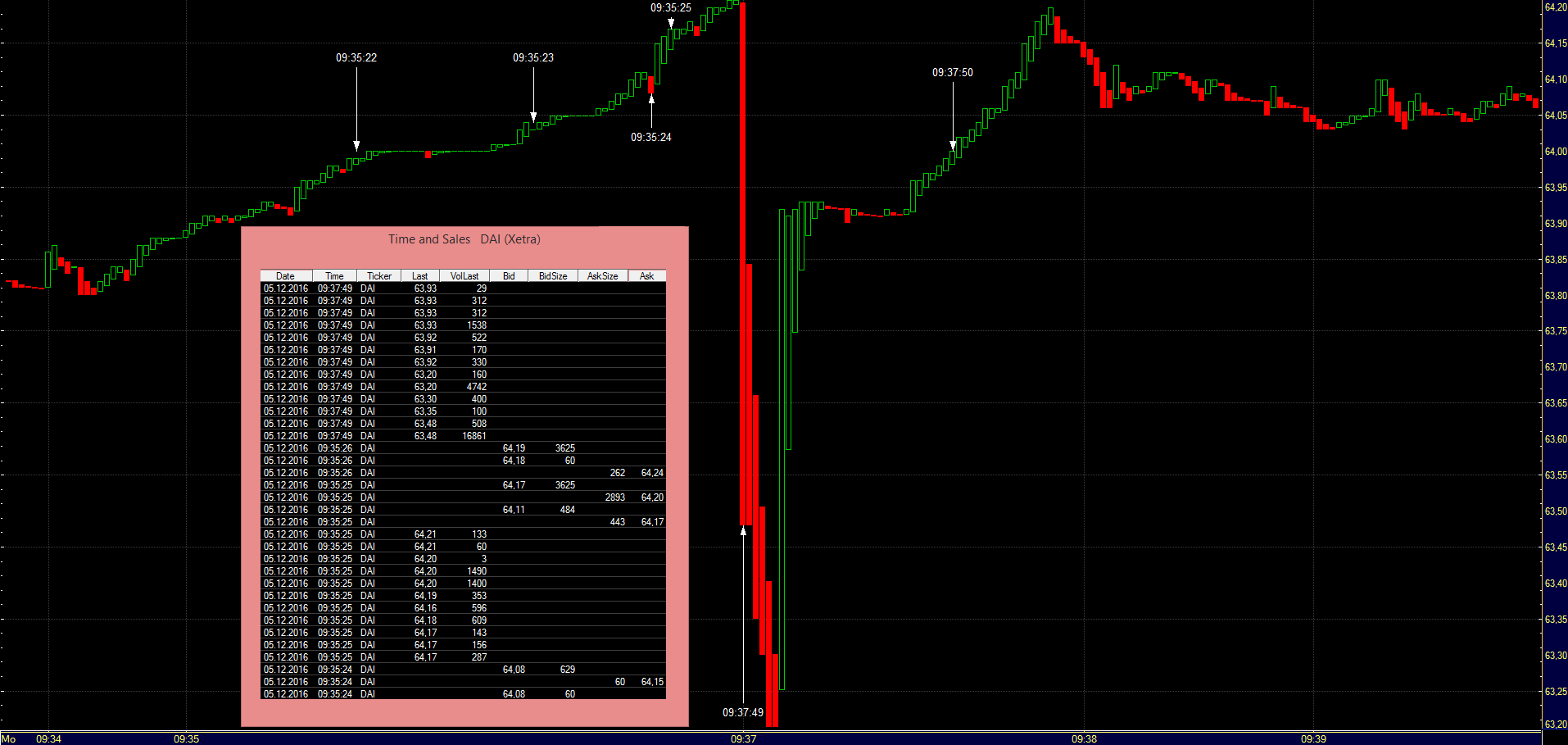
Task: Click the 09:35:22 chart annotation label
Action: (x=356, y=58)
